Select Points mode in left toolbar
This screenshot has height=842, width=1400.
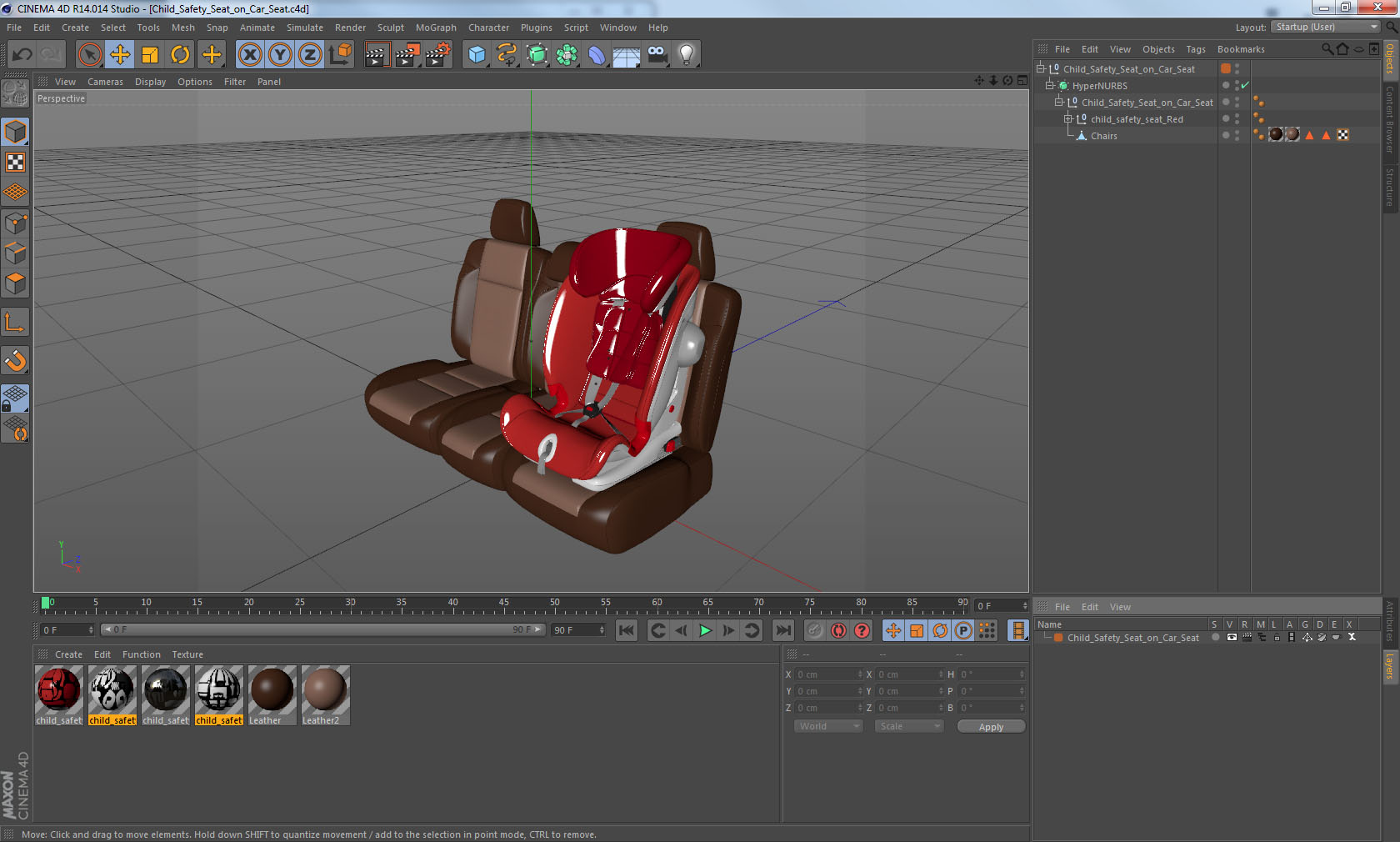15,223
